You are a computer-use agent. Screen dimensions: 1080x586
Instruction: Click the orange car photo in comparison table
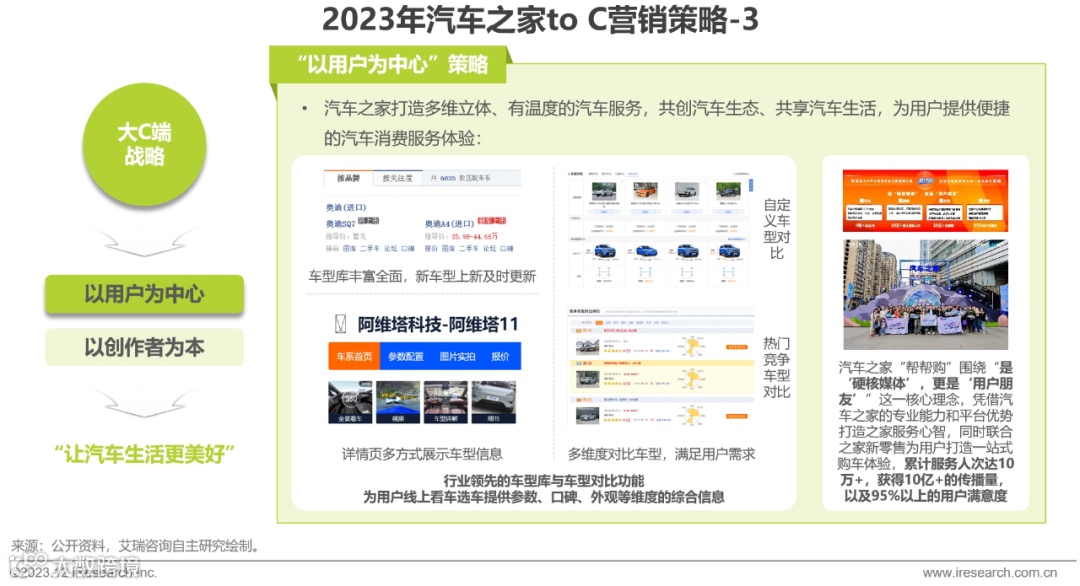coord(645,190)
